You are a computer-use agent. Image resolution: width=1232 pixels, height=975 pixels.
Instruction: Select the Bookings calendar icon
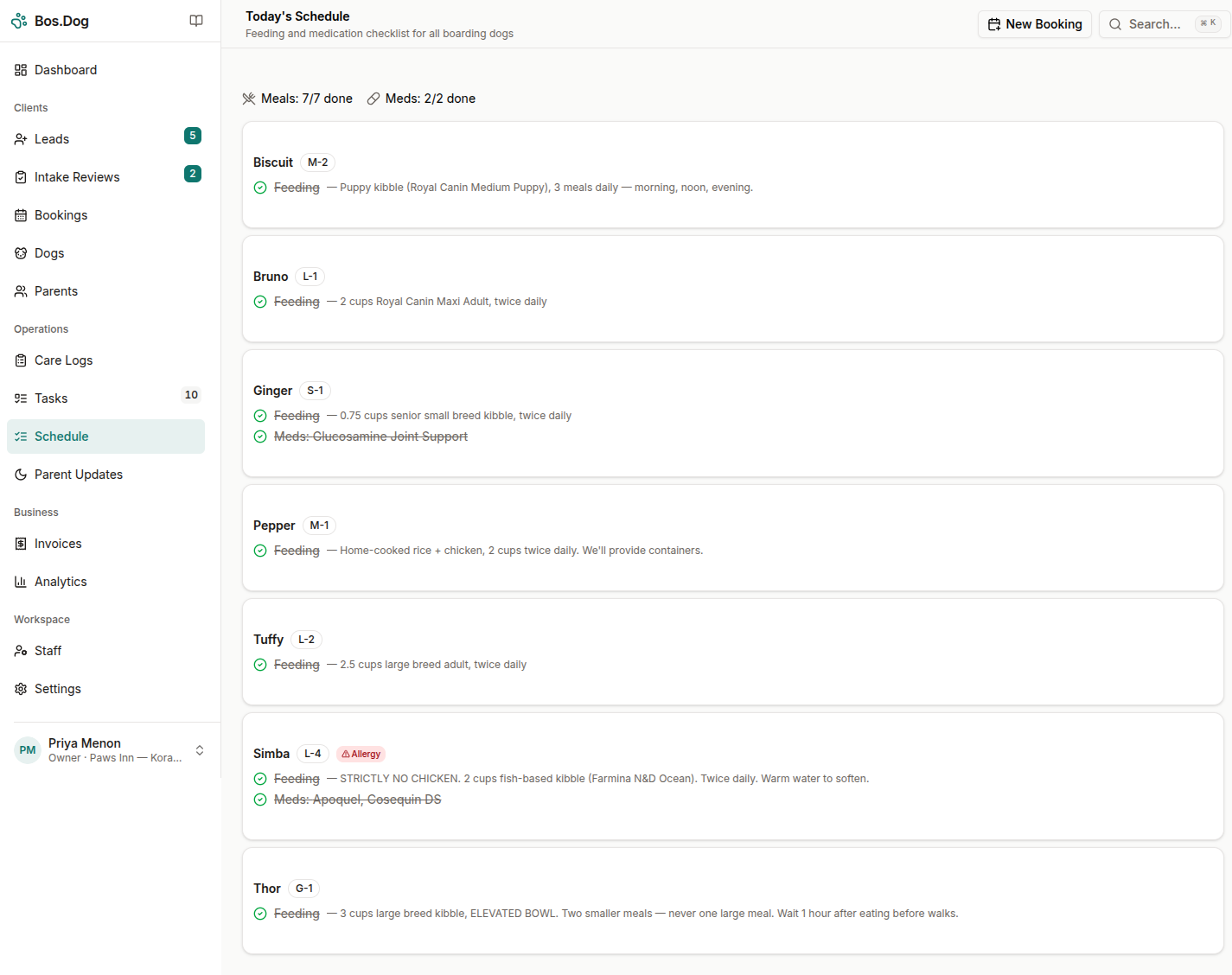pos(21,214)
